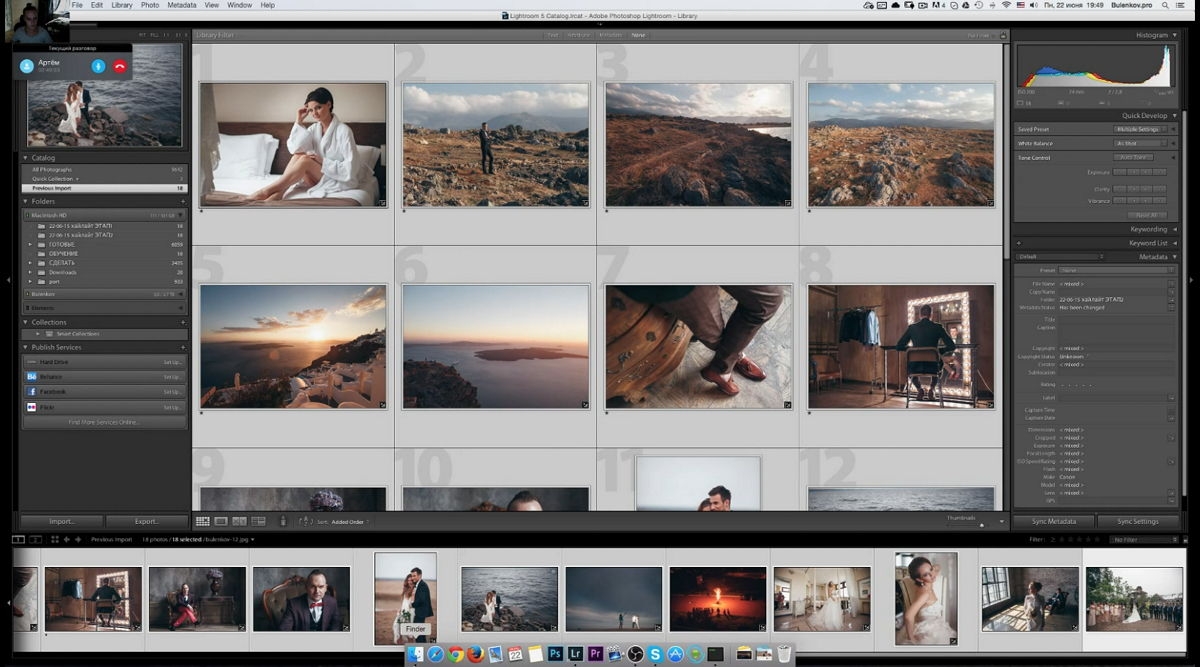The width and height of the screenshot is (1200, 667).
Task: Select All Photographs in Catalog
Action: point(104,170)
